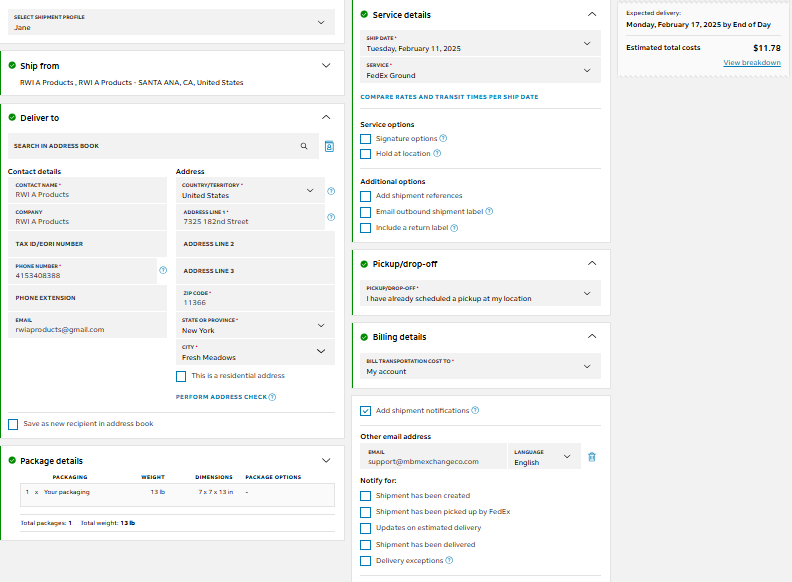Open Signature options help icon
Viewport: 792px width, 582px height.
(x=443, y=138)
